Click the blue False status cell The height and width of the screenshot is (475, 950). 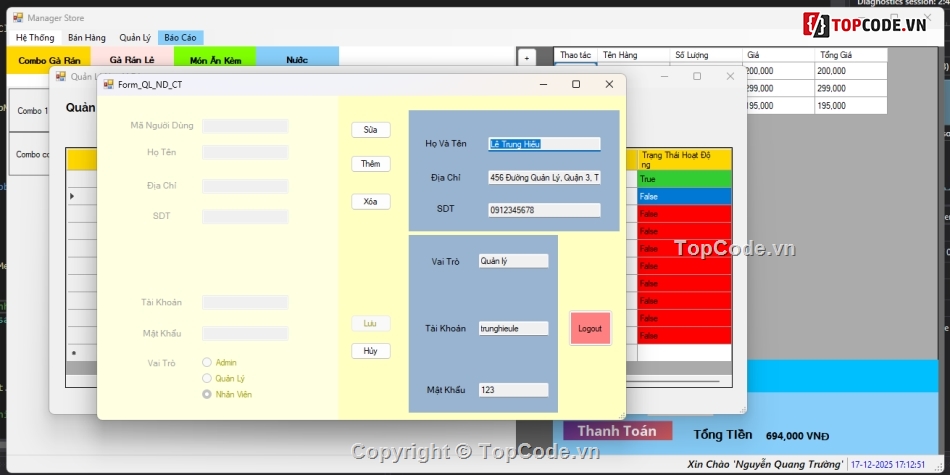click(685, 197)
